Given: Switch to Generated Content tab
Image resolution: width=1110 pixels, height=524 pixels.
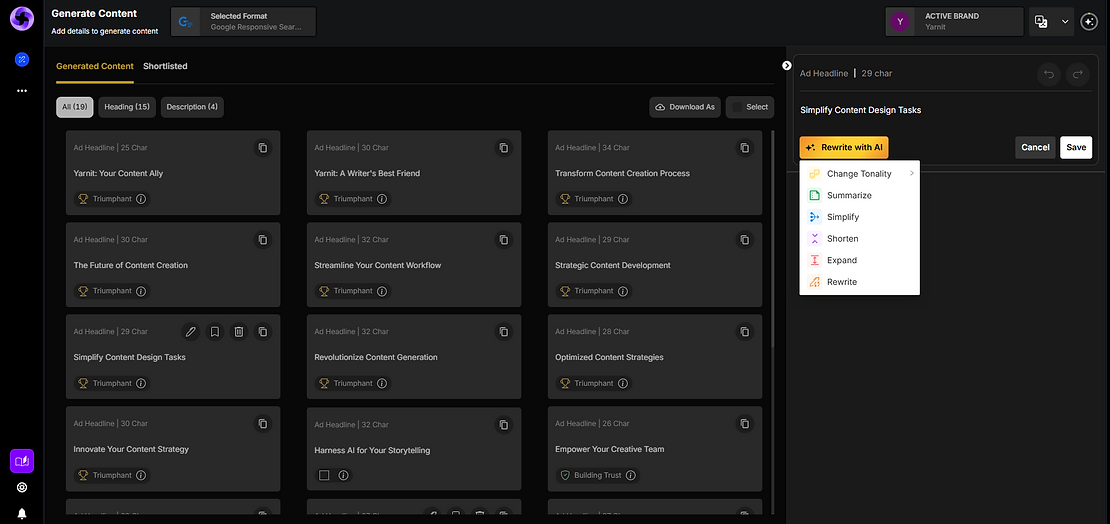Looking at the screenshot, I should (x=95, y=66).
